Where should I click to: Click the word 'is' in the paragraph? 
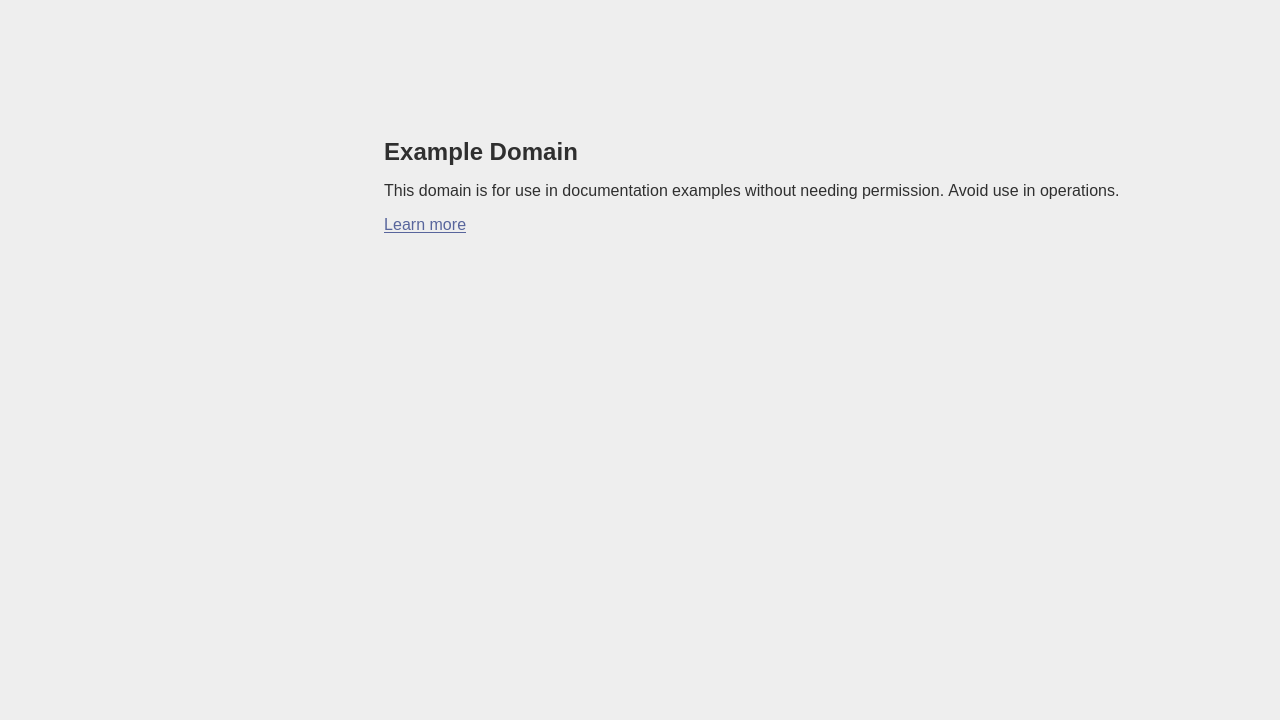[x=481, y=191]
